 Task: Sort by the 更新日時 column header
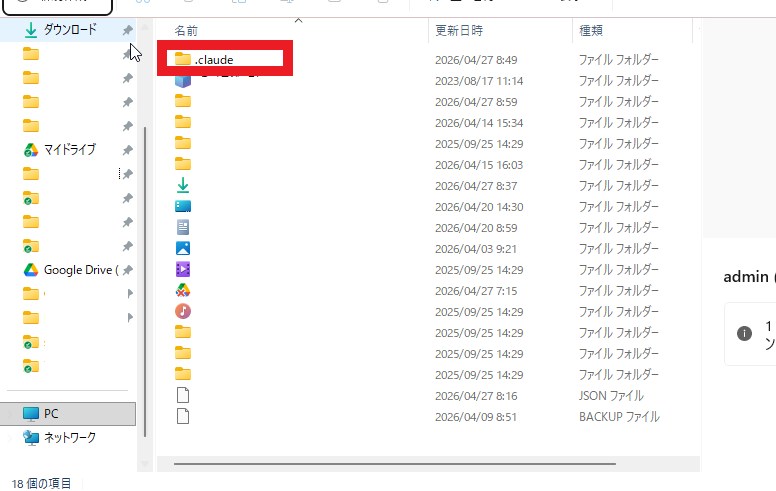click(459, 31)
